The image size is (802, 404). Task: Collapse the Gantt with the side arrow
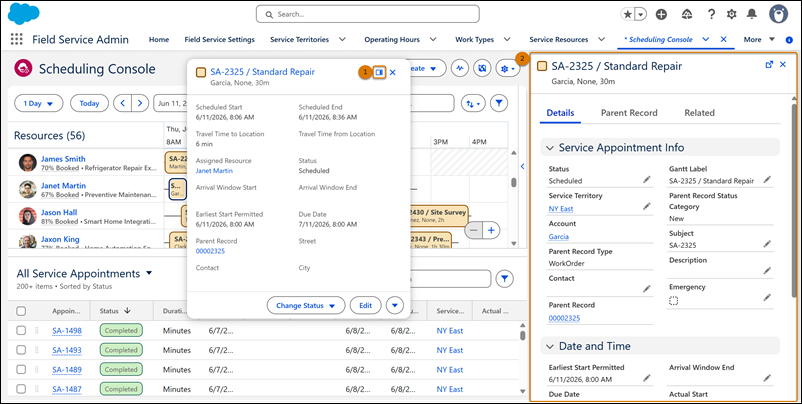pyautogui.click(x=522, y=166)
